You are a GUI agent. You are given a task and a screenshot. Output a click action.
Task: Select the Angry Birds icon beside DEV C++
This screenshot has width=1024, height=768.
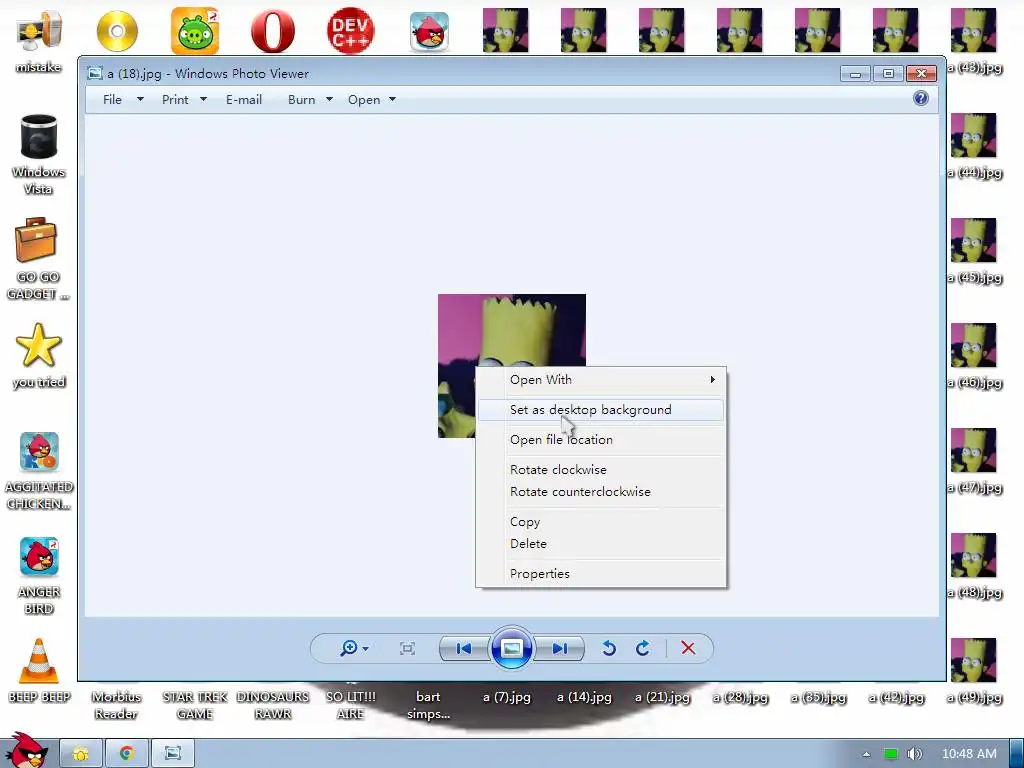pos(429,31)
